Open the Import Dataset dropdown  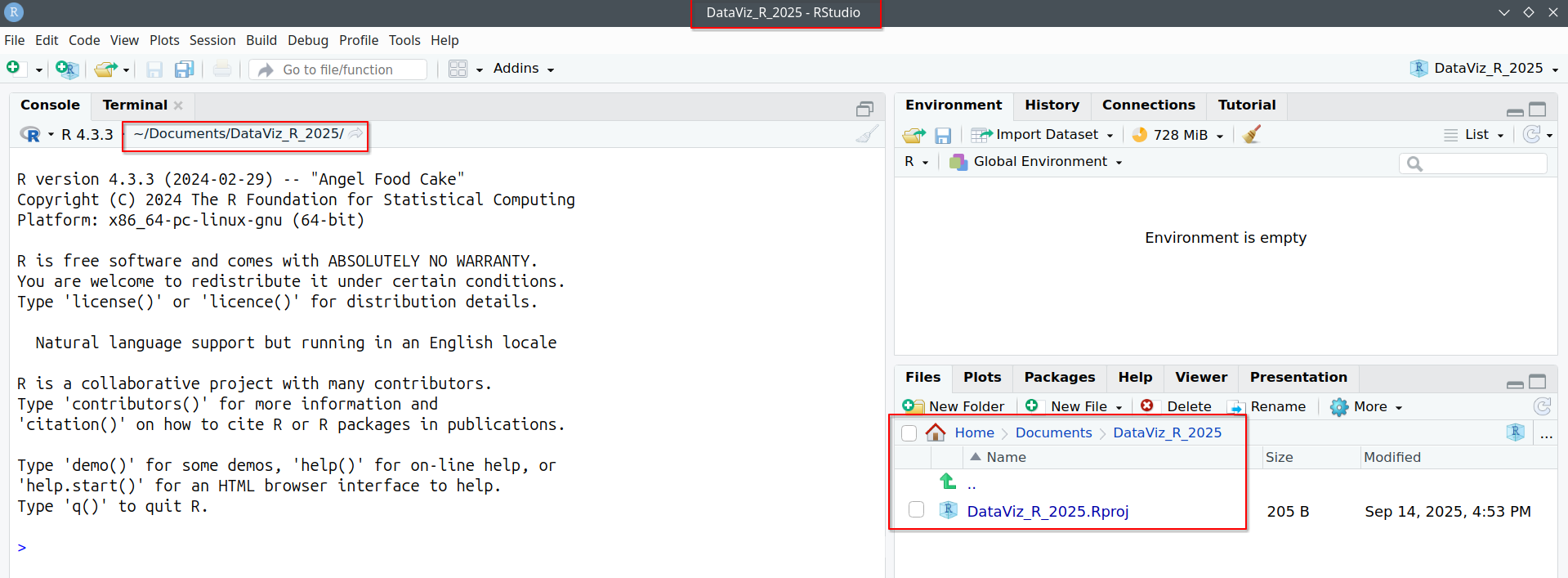coord(1043,135)
